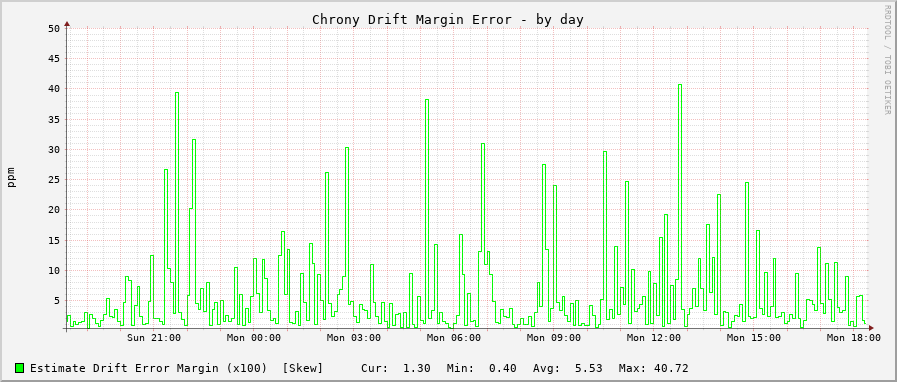Click the 'Min: 0.40' value

pyautogui.click(x=482, y=368)
